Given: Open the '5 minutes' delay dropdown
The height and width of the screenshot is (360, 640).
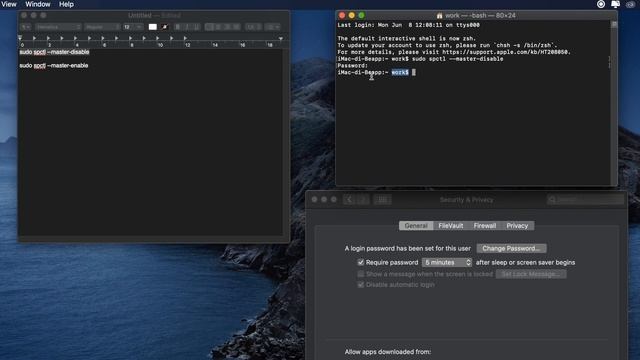Looking at the screenshot, I should coord(447,262).
